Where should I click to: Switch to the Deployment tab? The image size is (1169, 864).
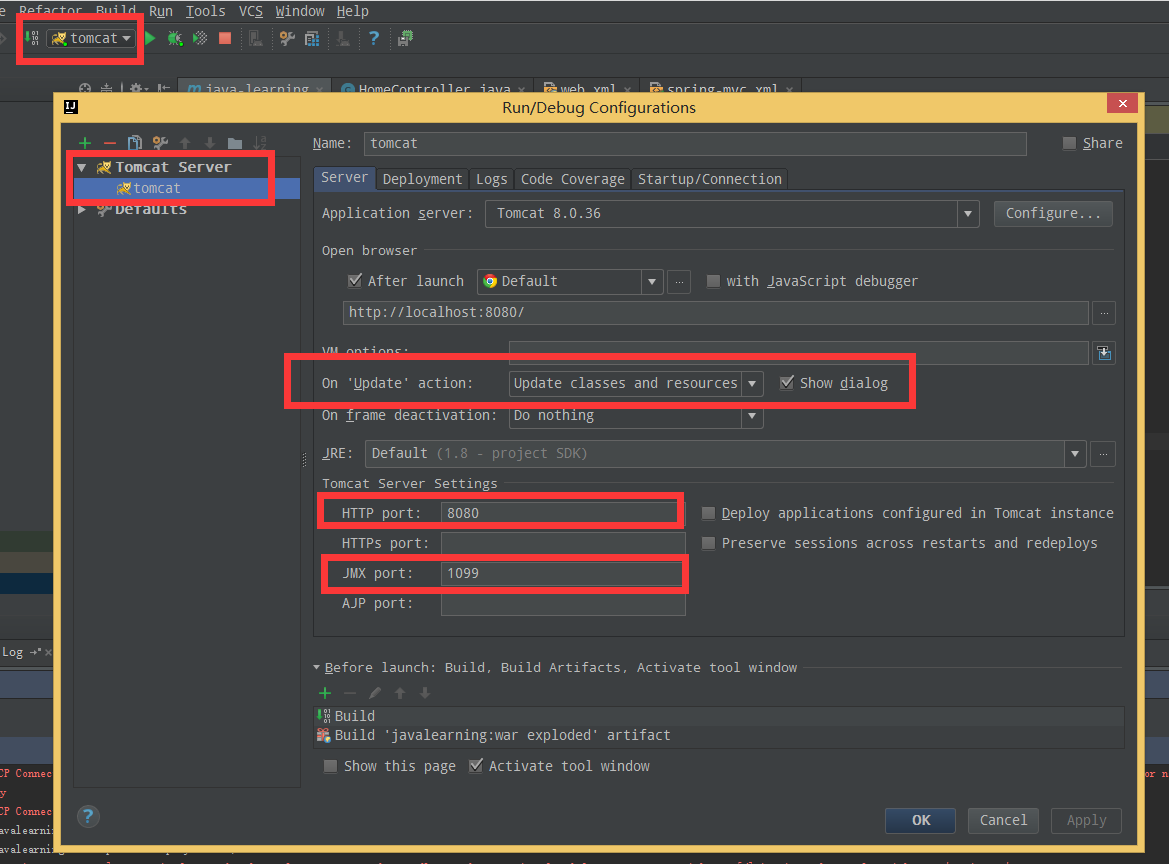(422, 179)
